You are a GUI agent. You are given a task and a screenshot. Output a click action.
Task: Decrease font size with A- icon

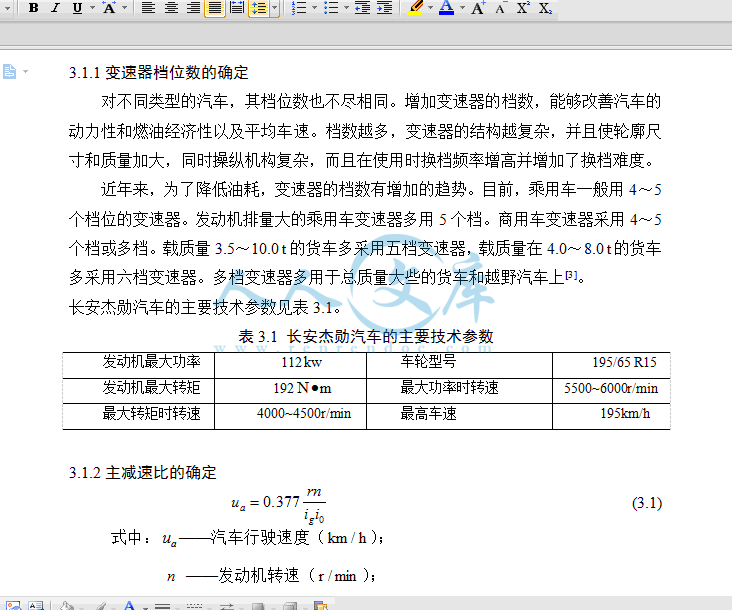pos(500,7)
